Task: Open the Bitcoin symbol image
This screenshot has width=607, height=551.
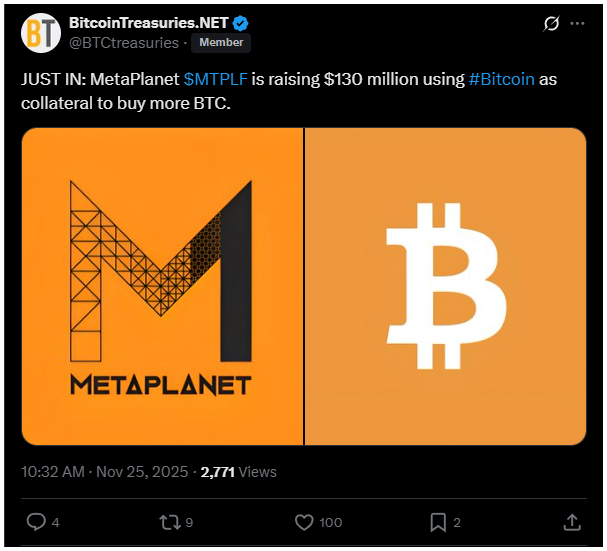Action: [x=445, y=286]
